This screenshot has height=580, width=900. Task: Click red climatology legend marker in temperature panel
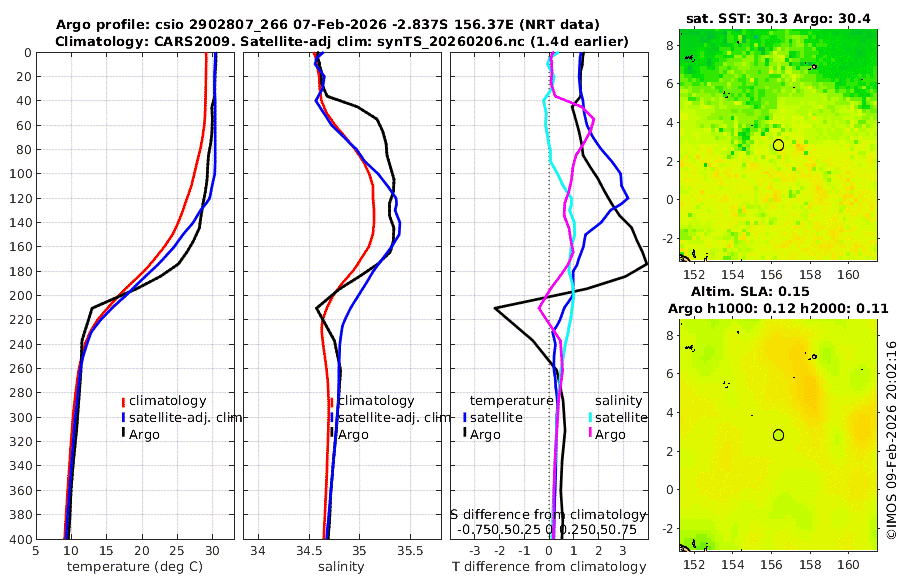pyautogui.click(x=123, y=401)
